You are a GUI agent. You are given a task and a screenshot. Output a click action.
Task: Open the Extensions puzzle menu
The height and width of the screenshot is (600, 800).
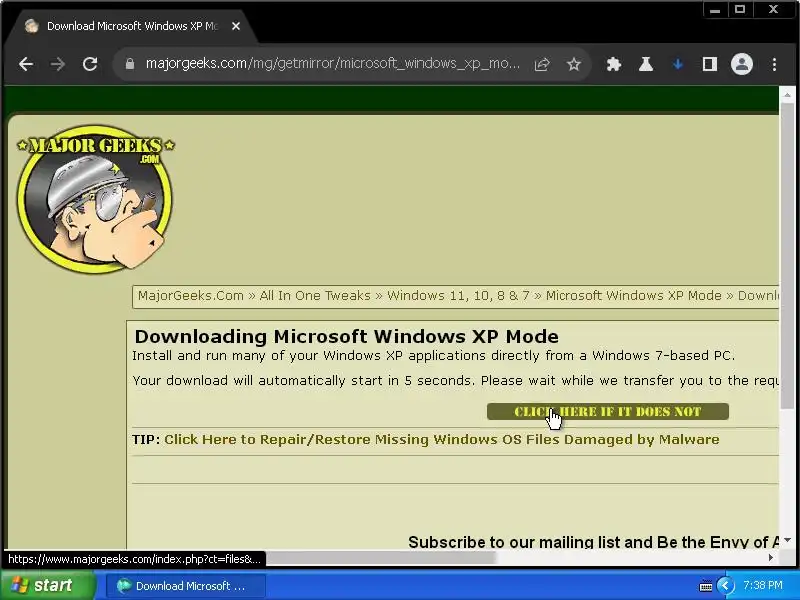[614, 64]
